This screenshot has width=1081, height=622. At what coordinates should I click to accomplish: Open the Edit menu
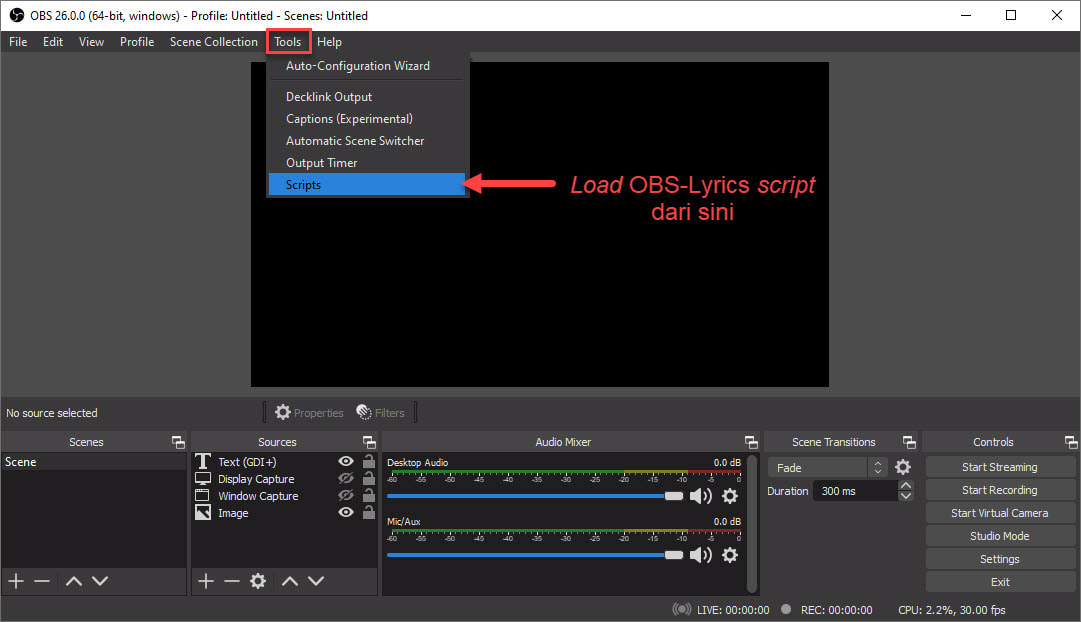coord(52,41)
